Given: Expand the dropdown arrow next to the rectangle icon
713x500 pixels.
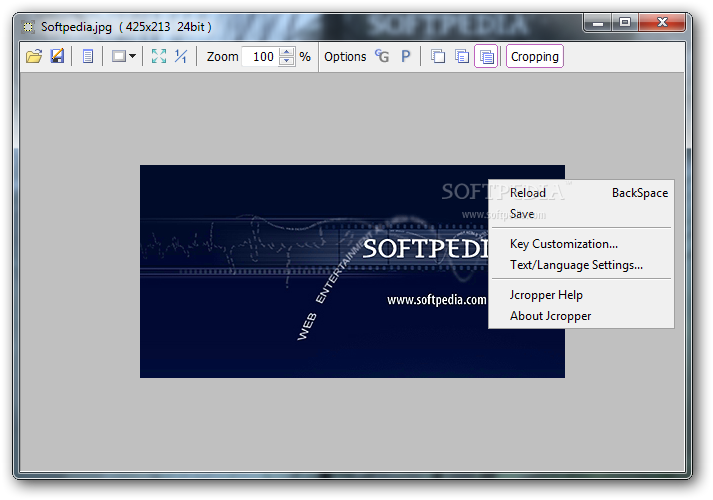Looking at the screenshot, I should 132,56.
